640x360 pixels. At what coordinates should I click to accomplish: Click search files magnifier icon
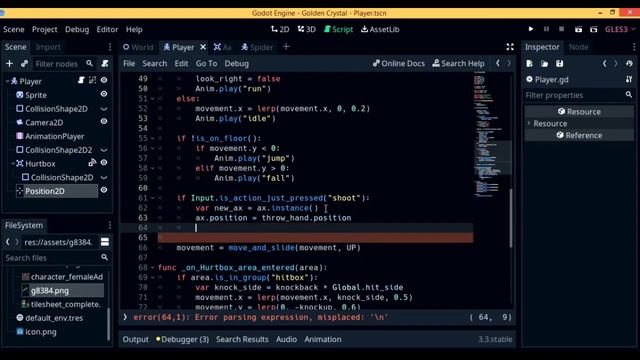(104, 258)
